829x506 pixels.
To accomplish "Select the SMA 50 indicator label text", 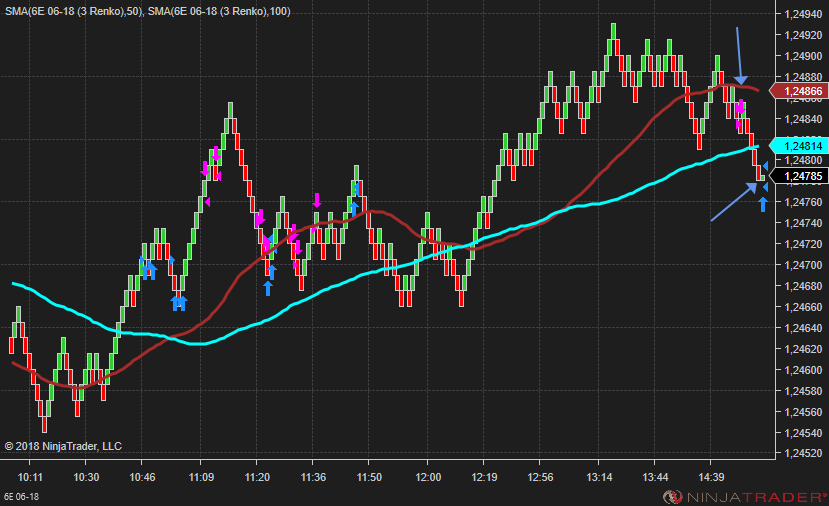I will tap(74, 11).
